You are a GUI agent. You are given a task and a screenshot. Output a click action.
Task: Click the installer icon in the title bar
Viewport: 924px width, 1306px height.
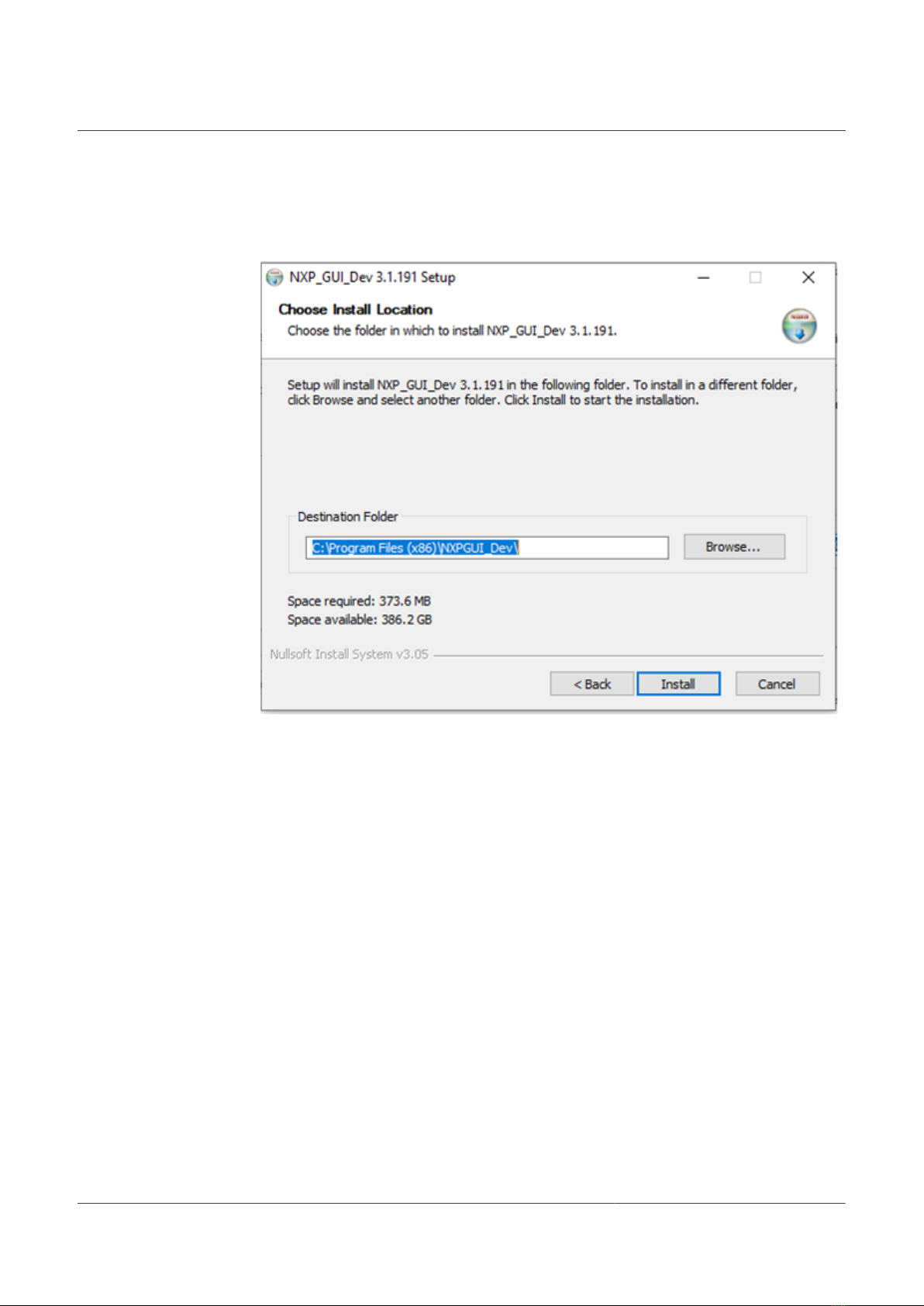[x=274, y=277]
